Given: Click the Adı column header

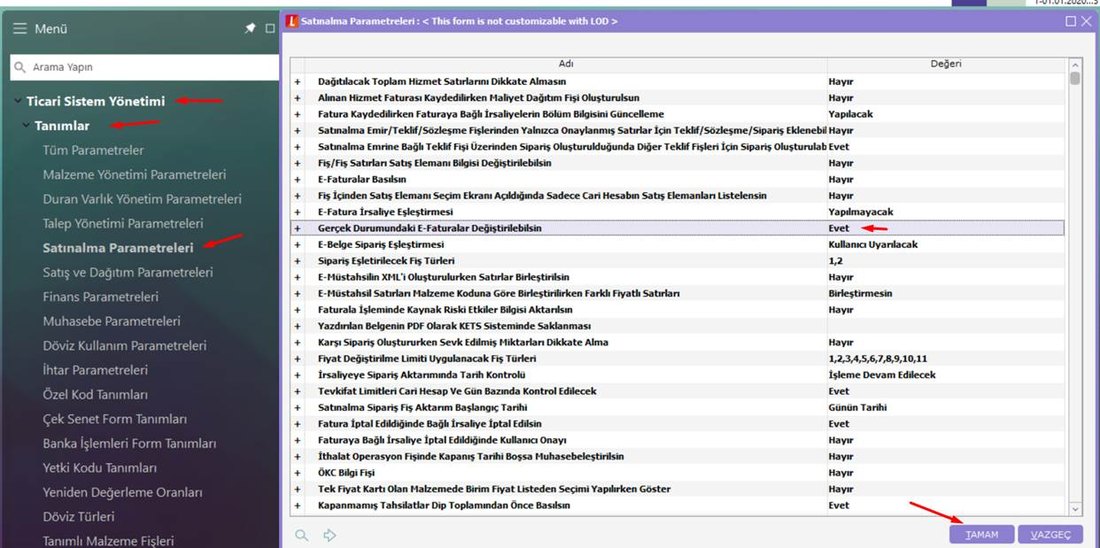Looking at the screenshot, I should (x=566, y=64).
